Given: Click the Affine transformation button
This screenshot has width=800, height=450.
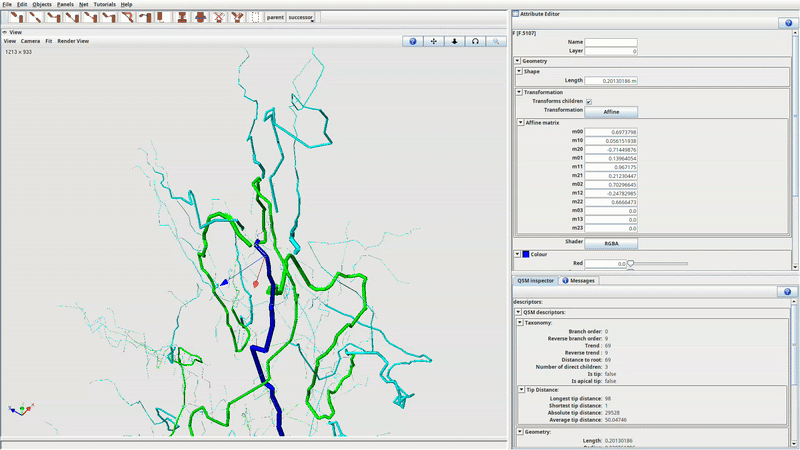Looking at the screenshot, I should pyautogui.click(x=611, y=111).
